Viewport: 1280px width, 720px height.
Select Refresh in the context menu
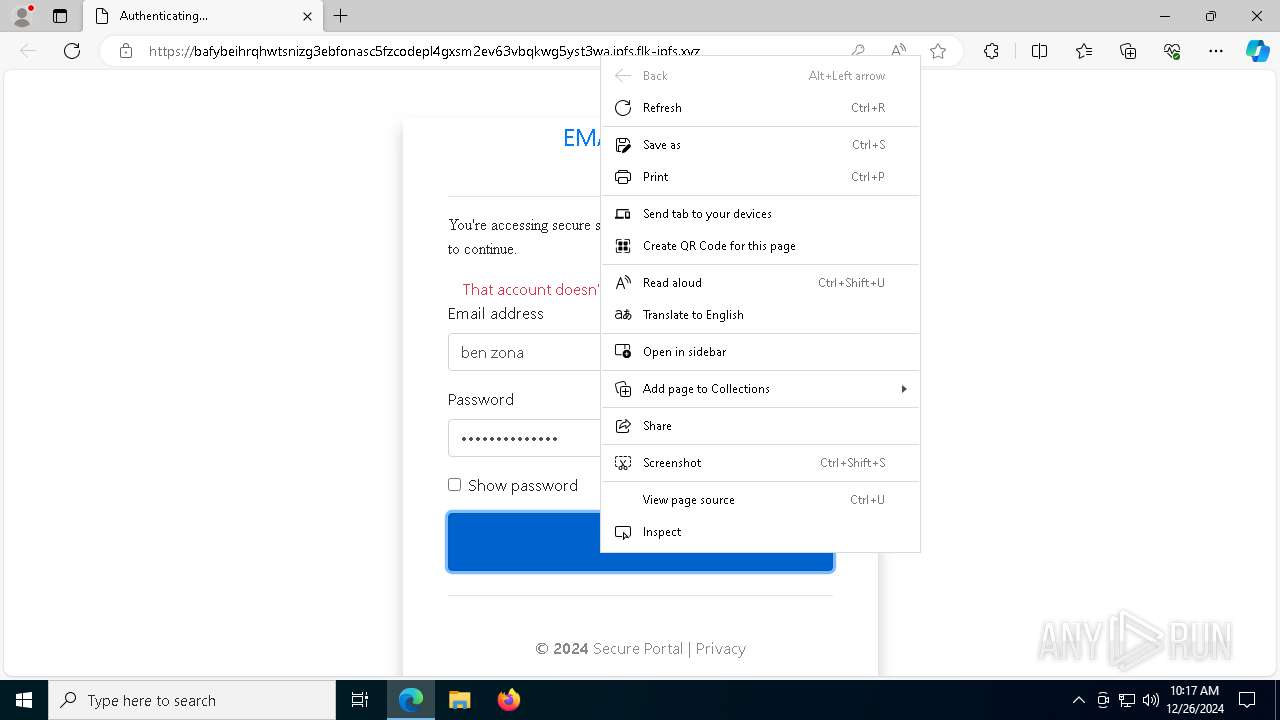pos(760,108)
